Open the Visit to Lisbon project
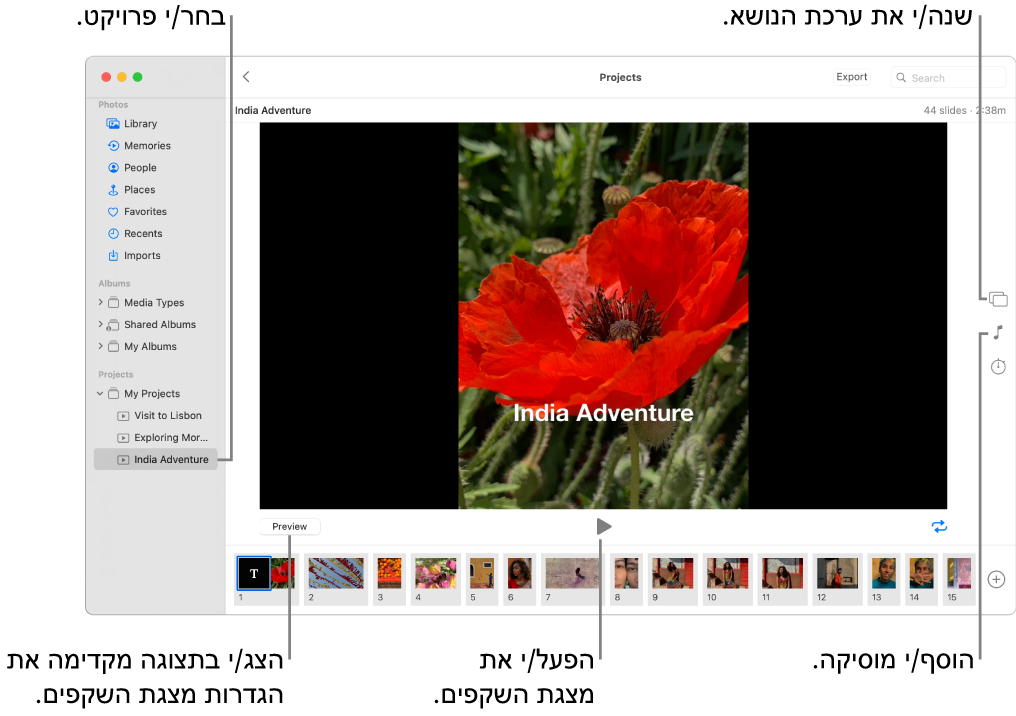The image size is (1016, 716). pyautogui.click(x=168, y=415)
